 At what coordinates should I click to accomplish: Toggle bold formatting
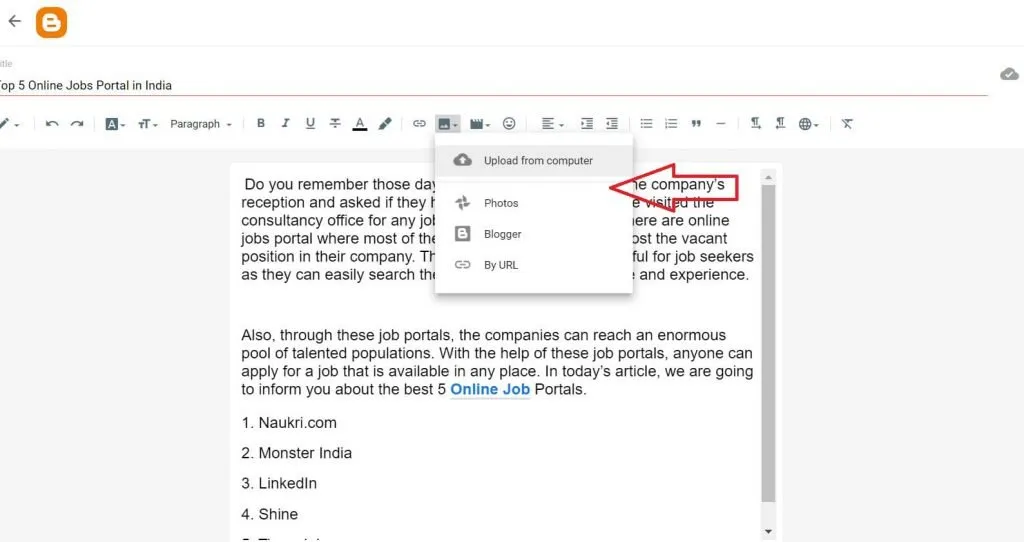tap(261, 123)
